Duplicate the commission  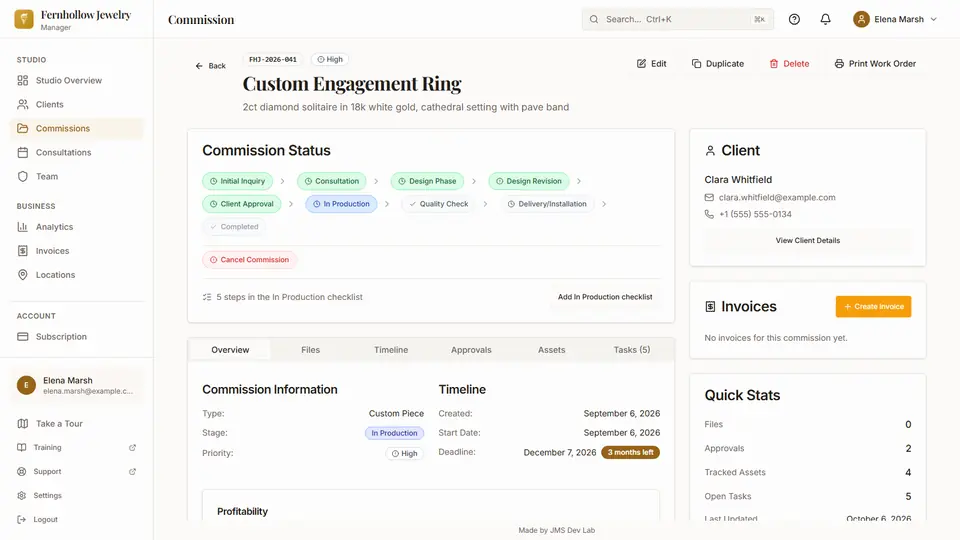click(718, 64)
